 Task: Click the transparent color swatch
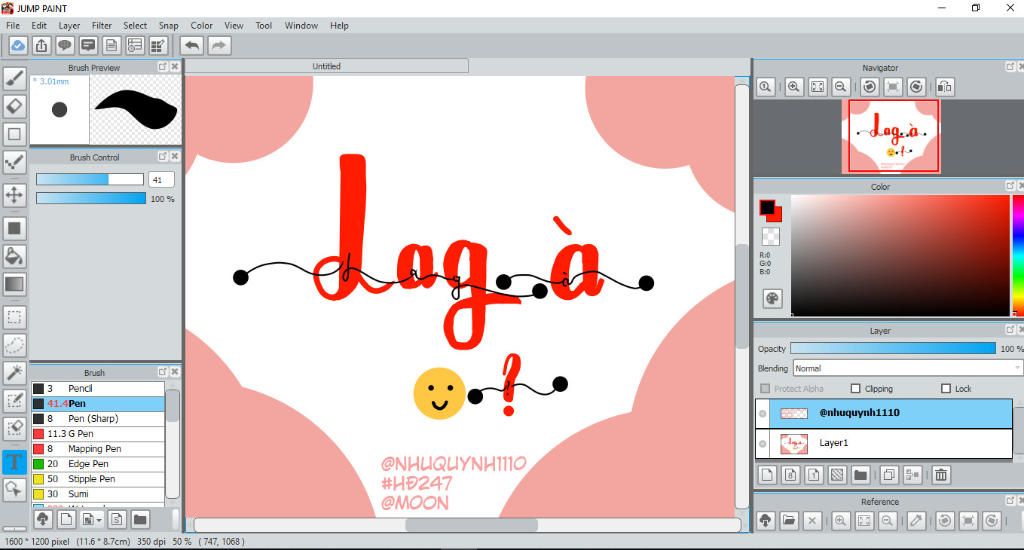(x=771, y=236)
